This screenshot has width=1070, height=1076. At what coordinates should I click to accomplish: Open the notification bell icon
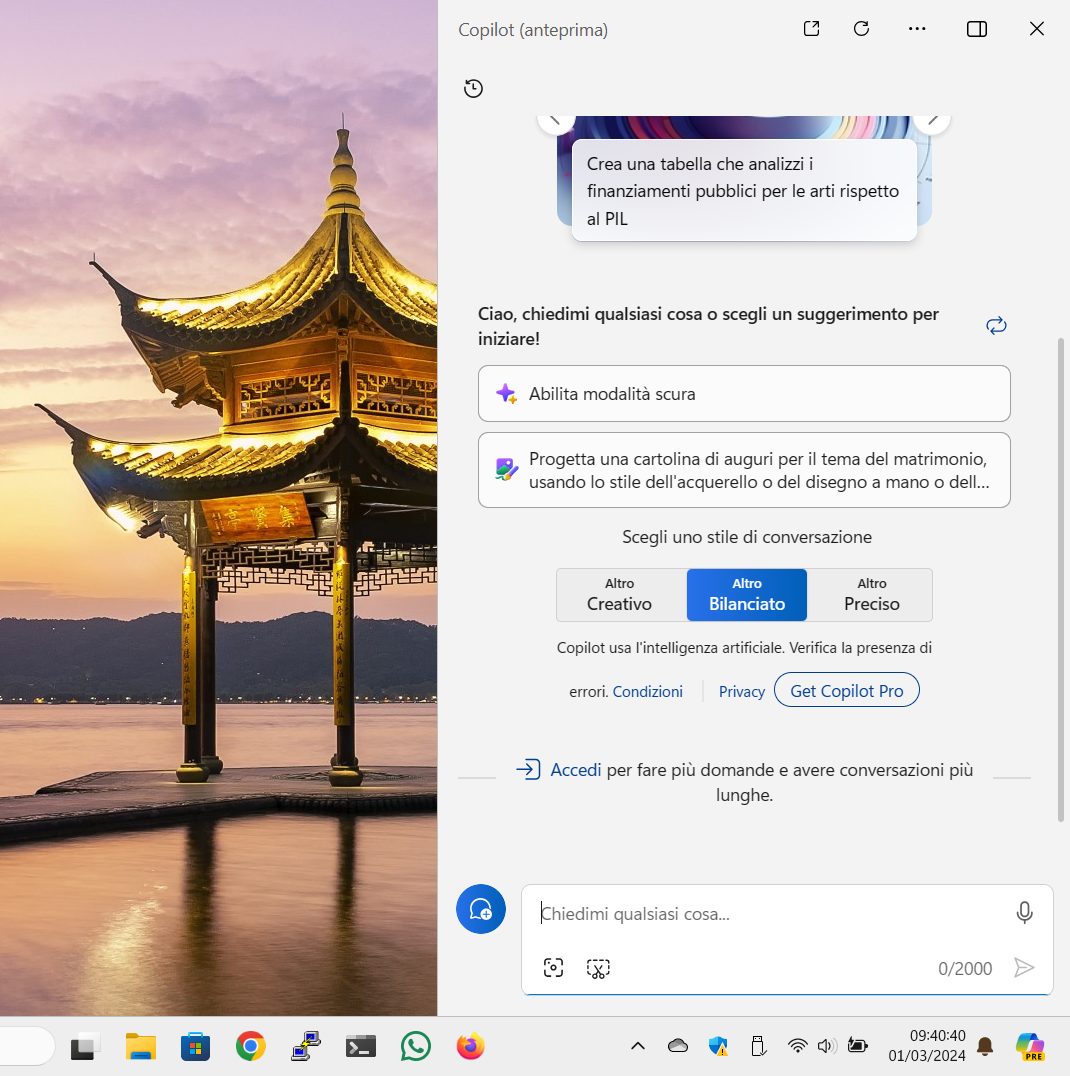point(985,1046)
